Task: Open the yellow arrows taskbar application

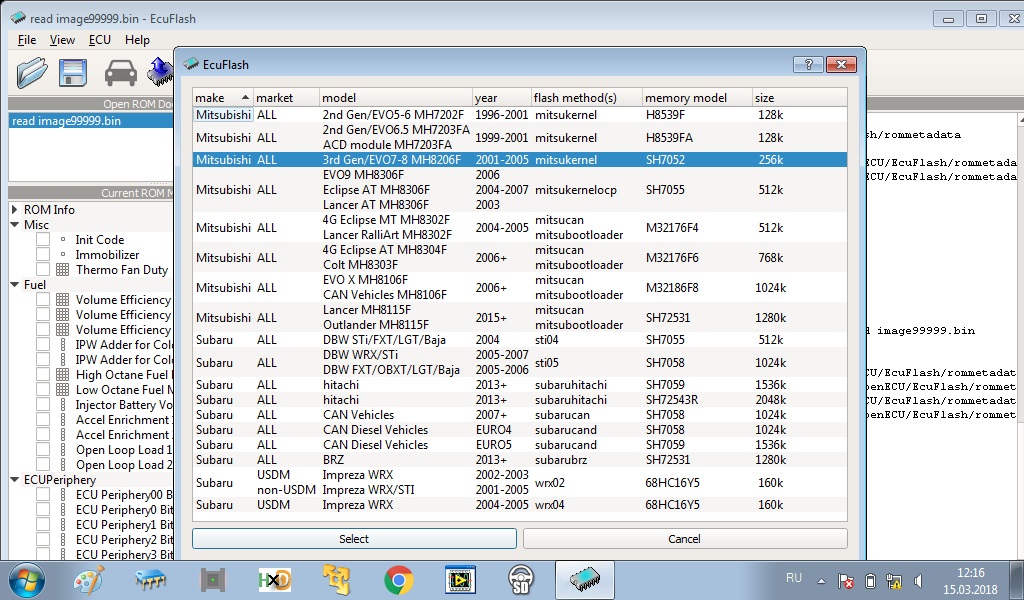Action: click(336, 580)
